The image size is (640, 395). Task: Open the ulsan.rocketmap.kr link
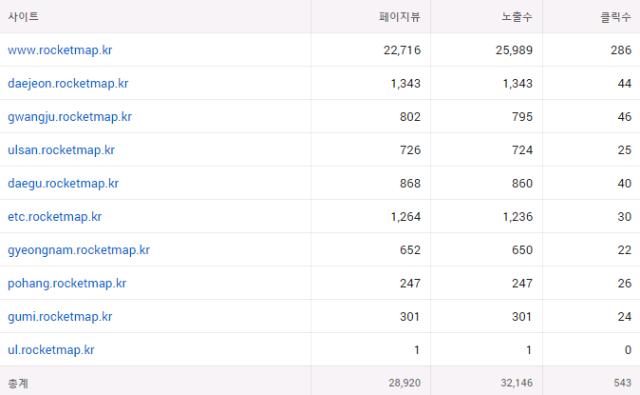61,150
